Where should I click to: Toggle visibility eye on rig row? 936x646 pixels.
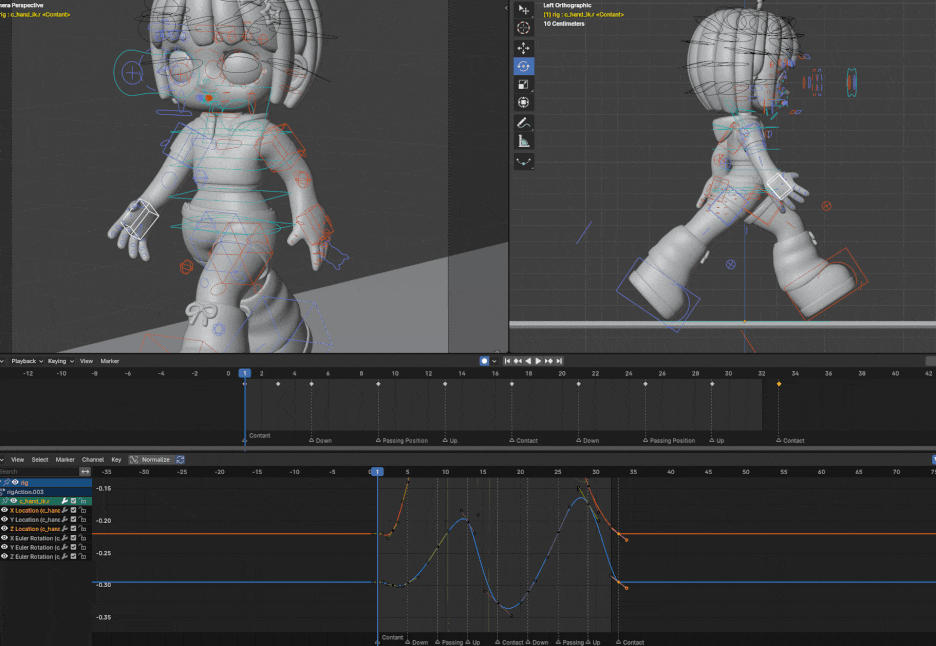pos(15,482)
